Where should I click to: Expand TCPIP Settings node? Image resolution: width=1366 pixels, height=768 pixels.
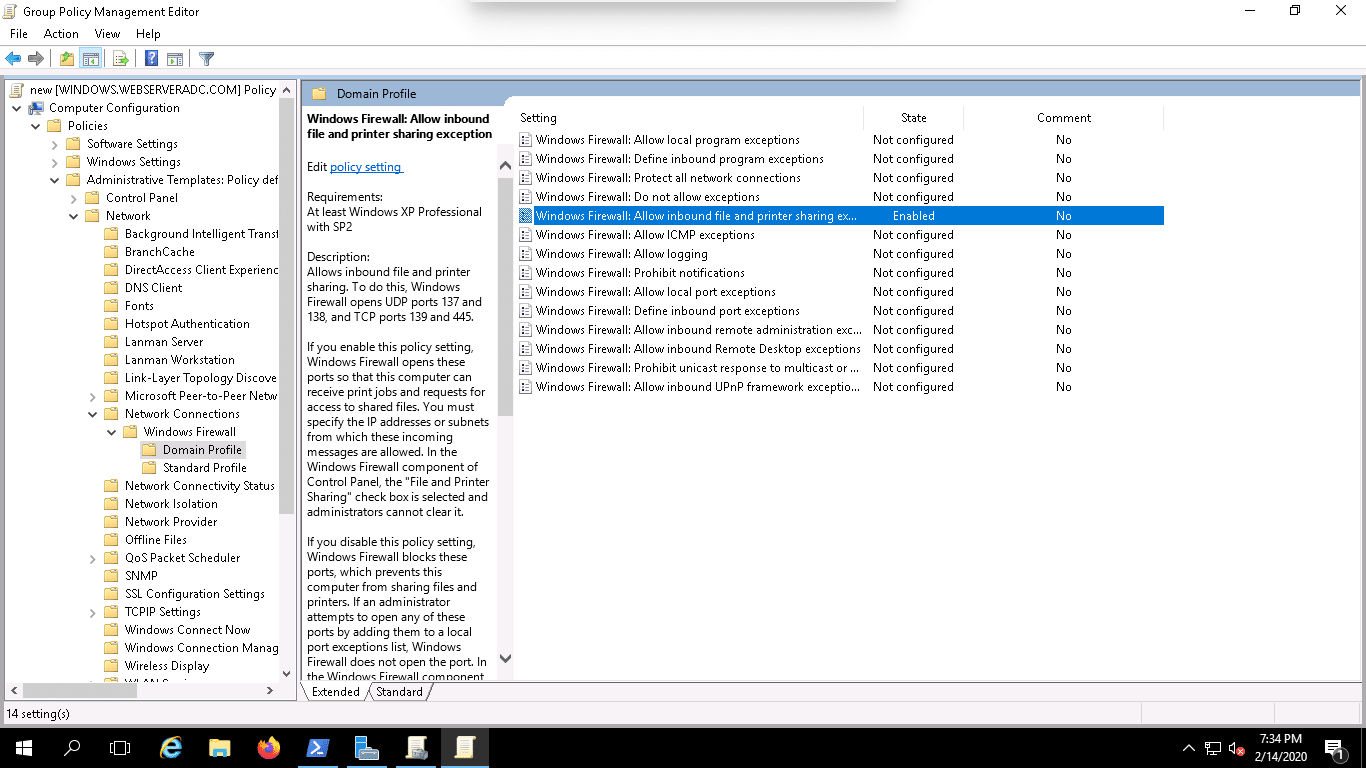click(x=93, y=612)
